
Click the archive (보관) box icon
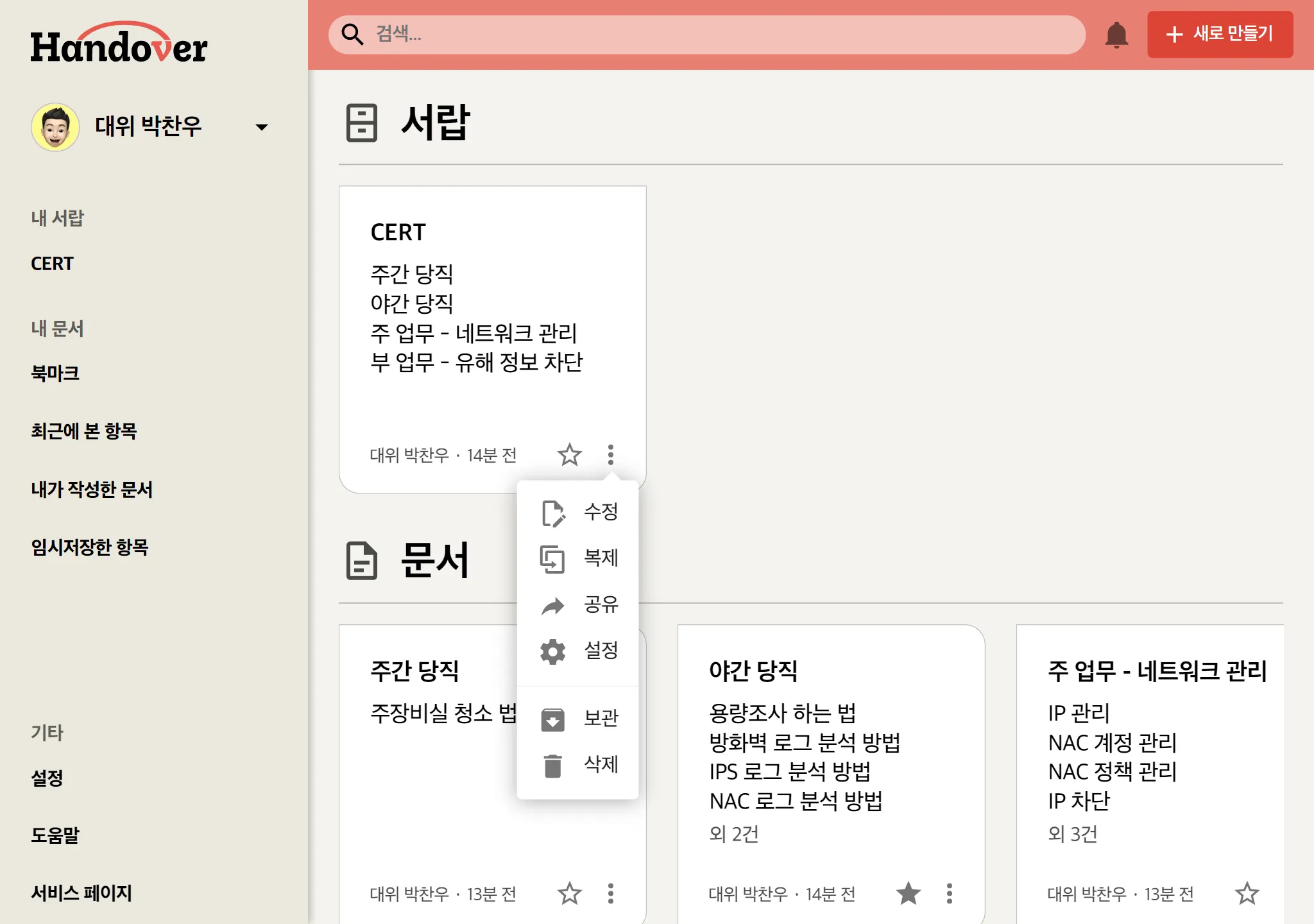[x=552, y=719]
